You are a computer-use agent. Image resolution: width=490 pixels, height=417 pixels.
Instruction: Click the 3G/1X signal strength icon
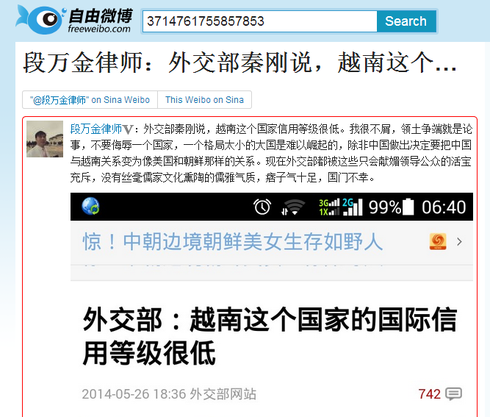[329, 207]
